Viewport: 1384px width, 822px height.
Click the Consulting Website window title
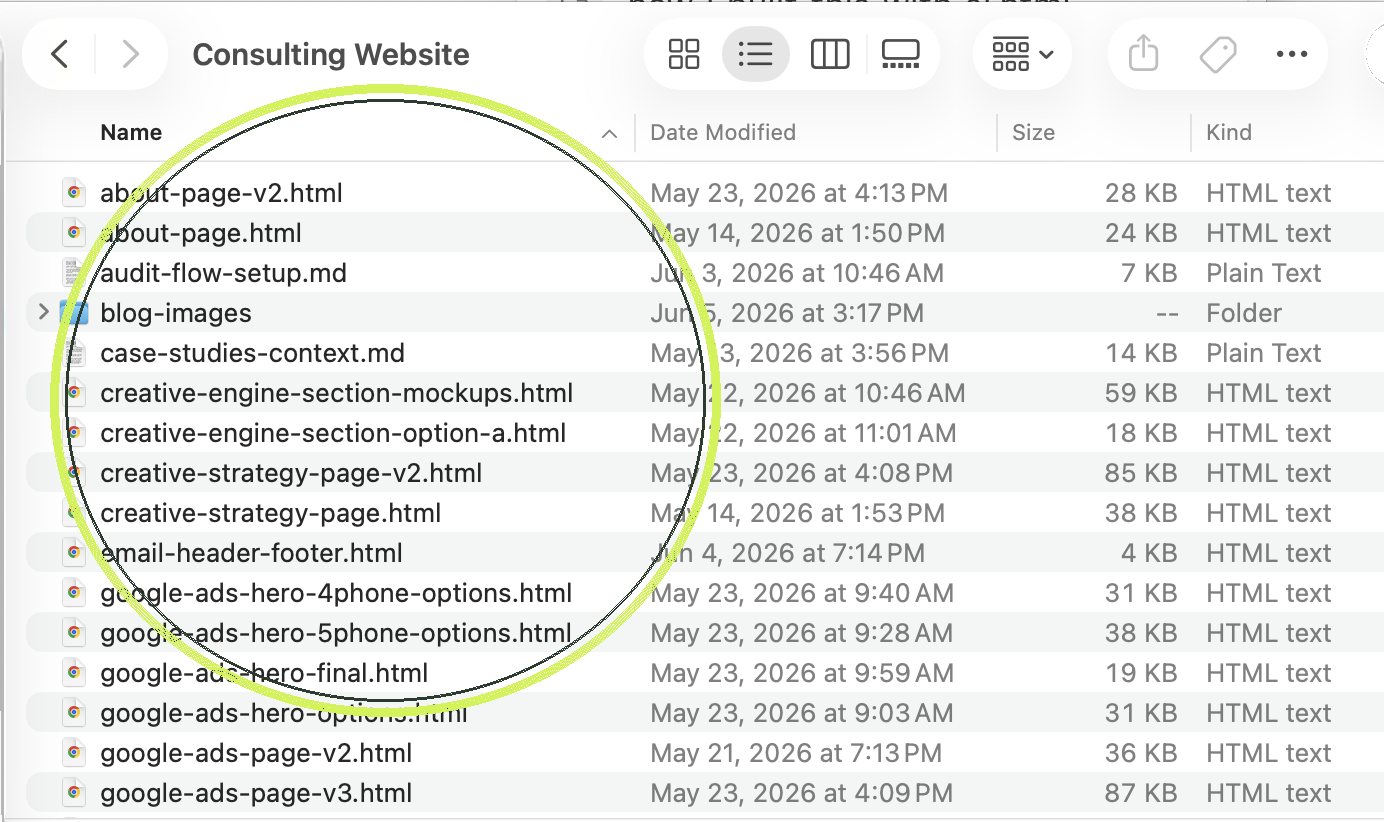click(331, 55)
